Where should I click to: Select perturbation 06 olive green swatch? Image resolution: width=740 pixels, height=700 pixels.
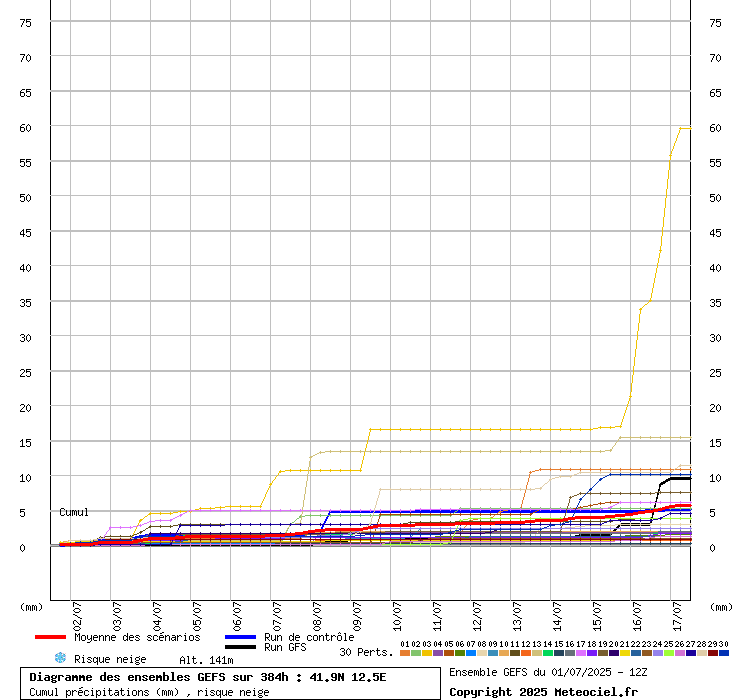(460, 653)
